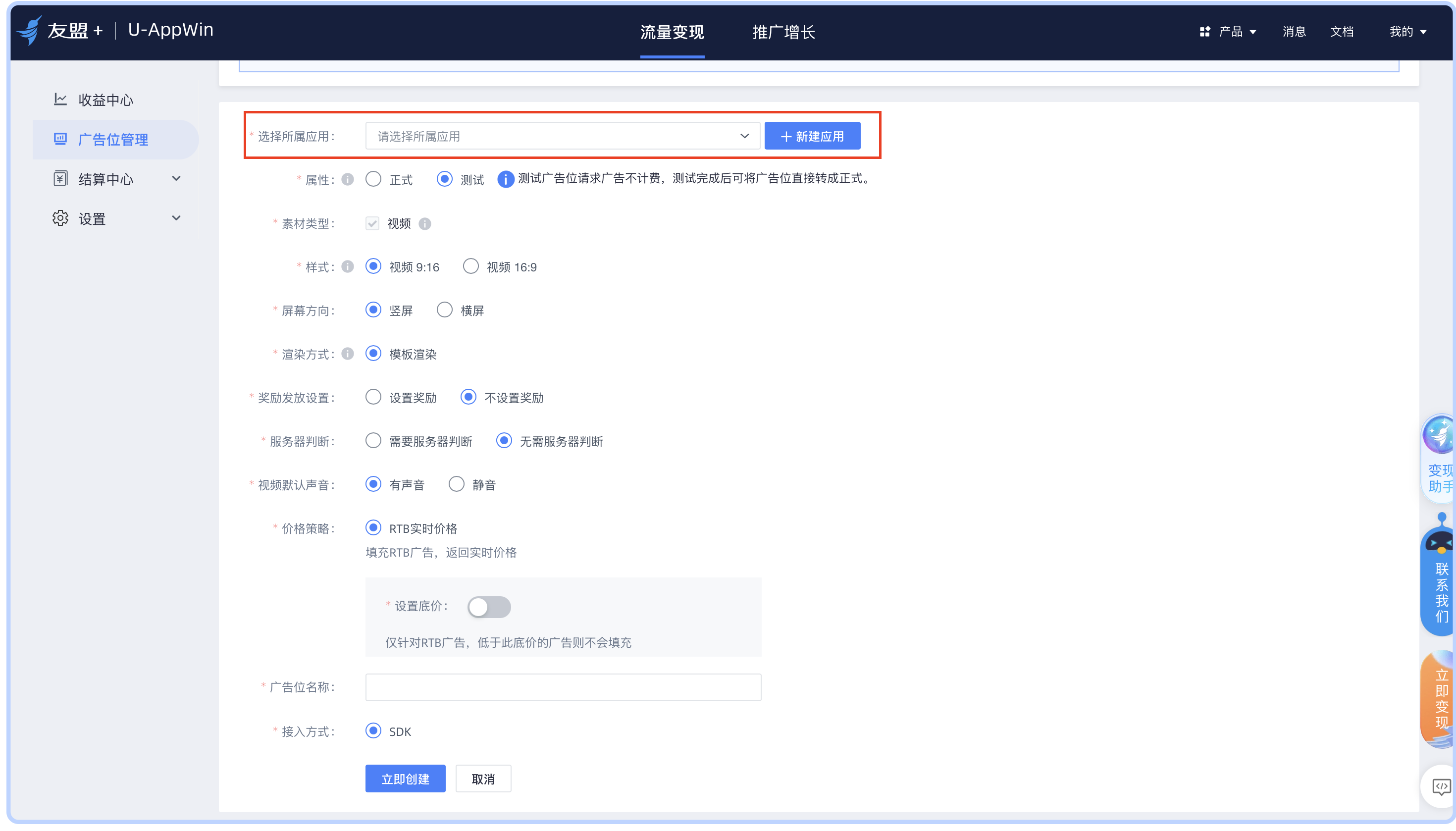Click the 立即创建 button

[405, 779]
